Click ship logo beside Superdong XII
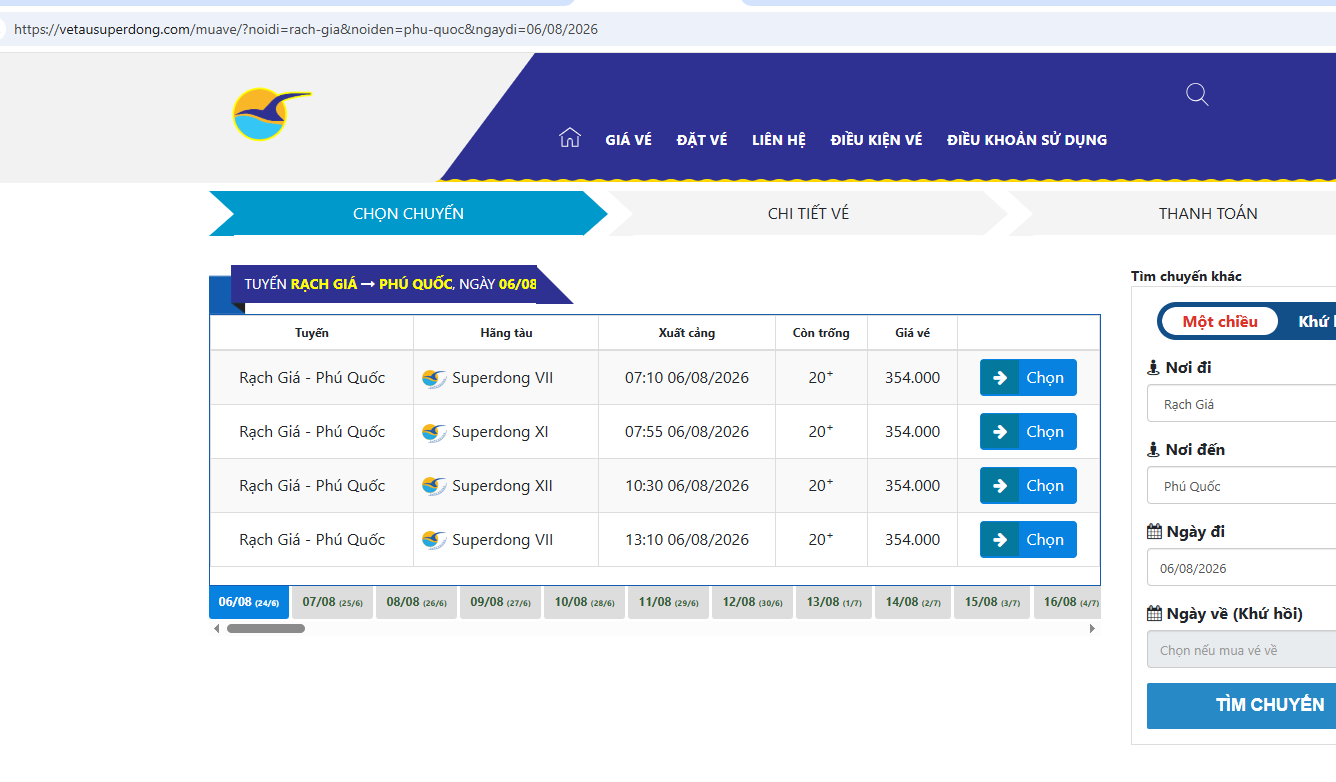Viewport: 1336px width, 782px height. (434, 487)
